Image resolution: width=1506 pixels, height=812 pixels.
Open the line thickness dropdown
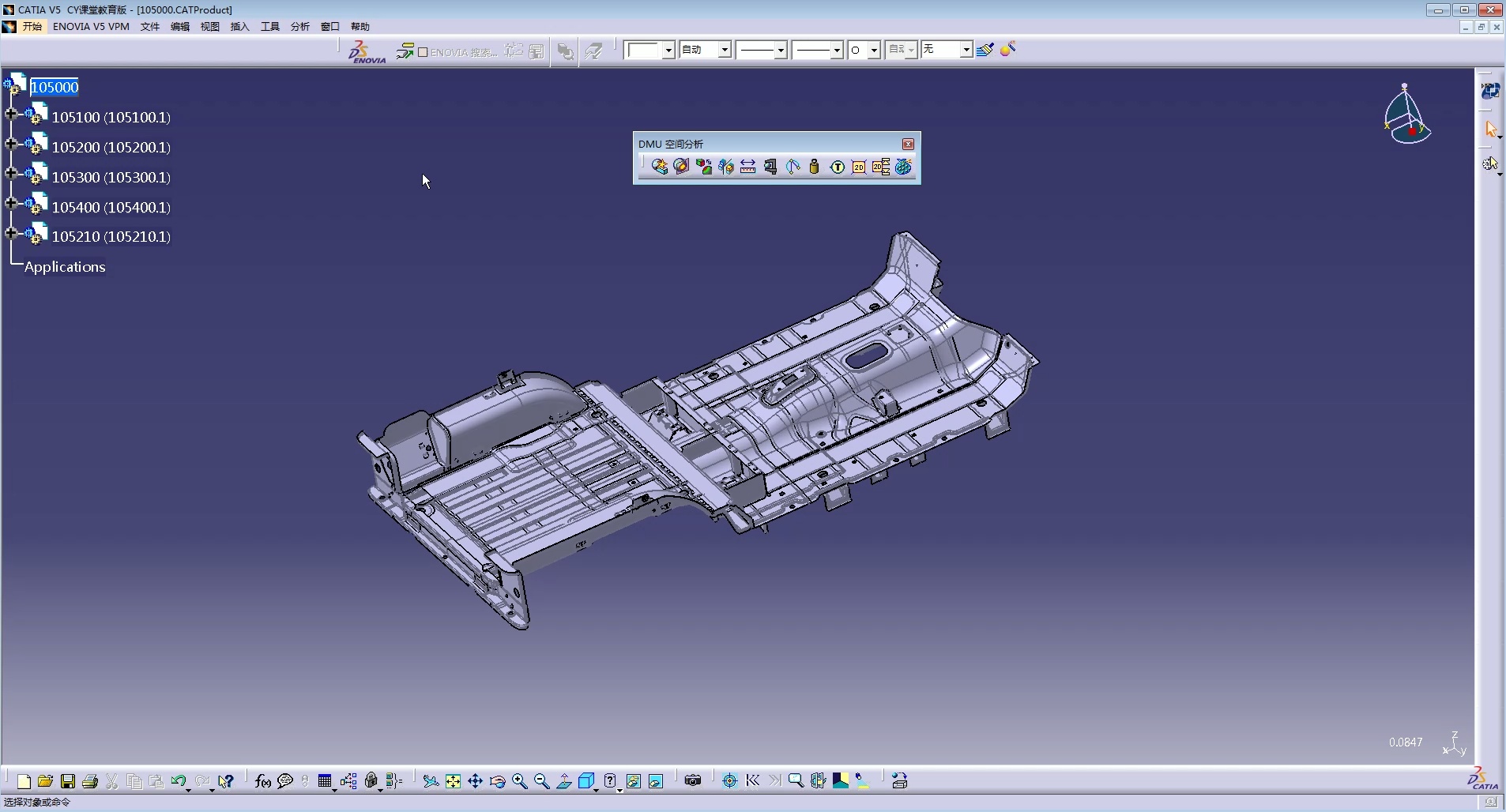tap(780, 51)
